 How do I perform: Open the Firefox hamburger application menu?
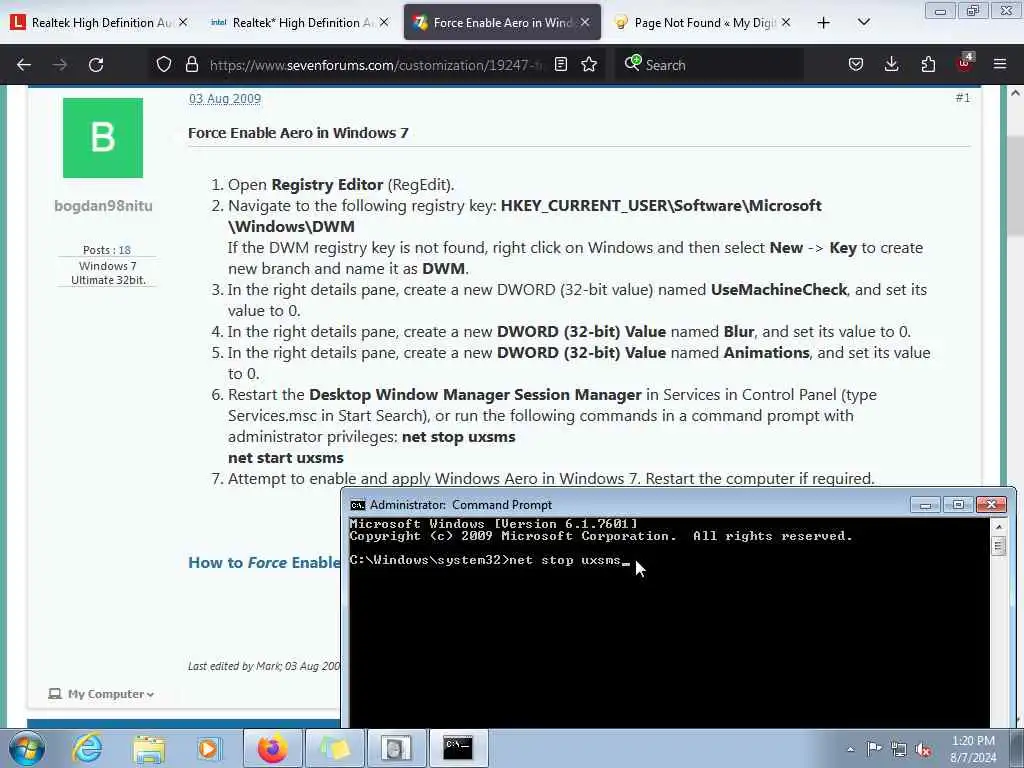1000,65
